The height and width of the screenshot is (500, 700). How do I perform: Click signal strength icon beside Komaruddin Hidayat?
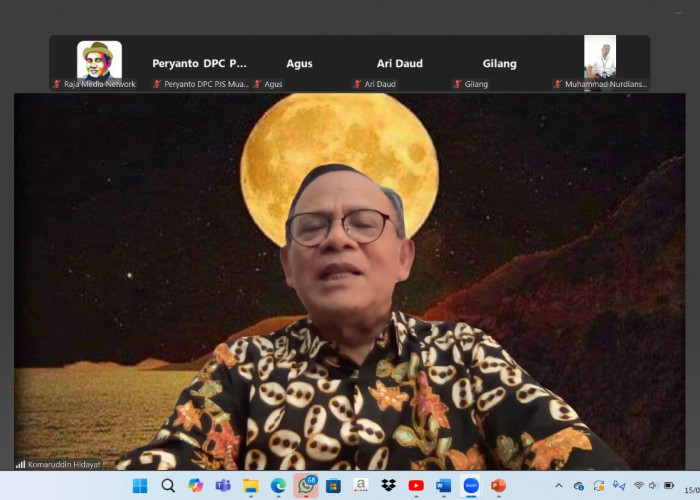[21, 465]
